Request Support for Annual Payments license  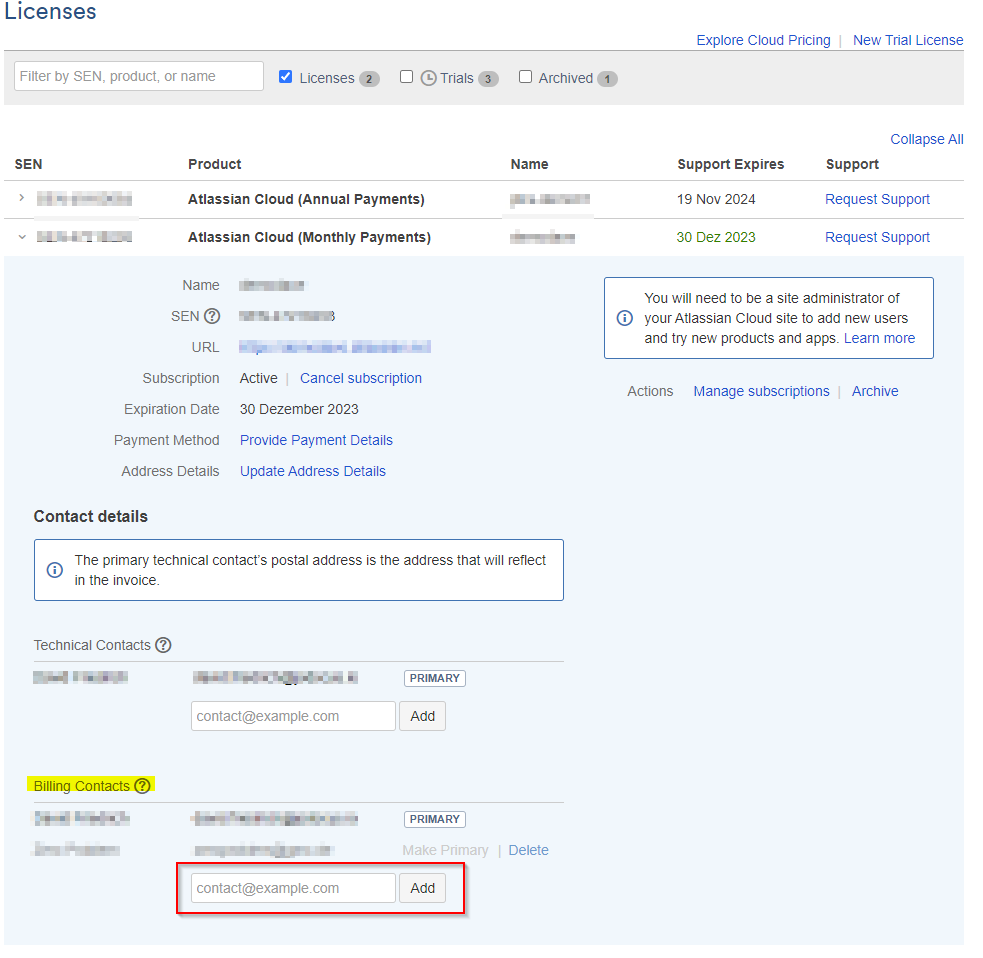point(877,199)
